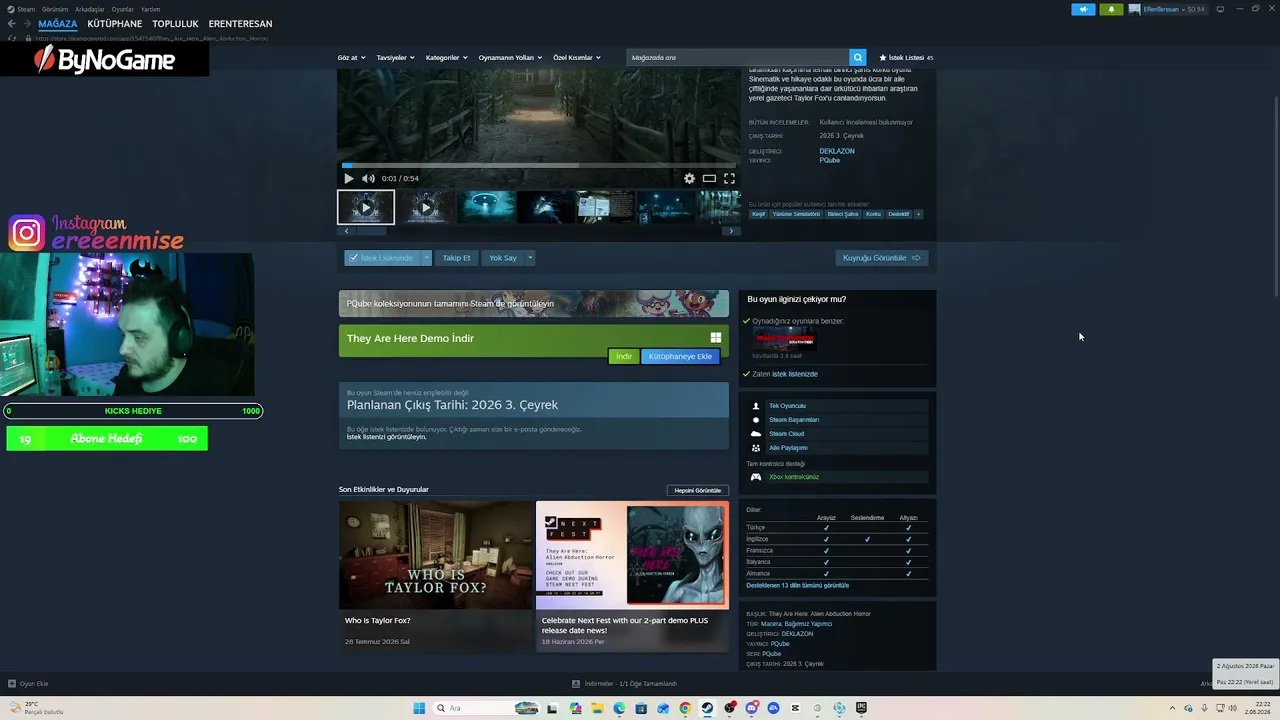The width and height of the screenshot is (1280, 720).
Task: Open the İstek Listesi link
Action: point(906,58)
